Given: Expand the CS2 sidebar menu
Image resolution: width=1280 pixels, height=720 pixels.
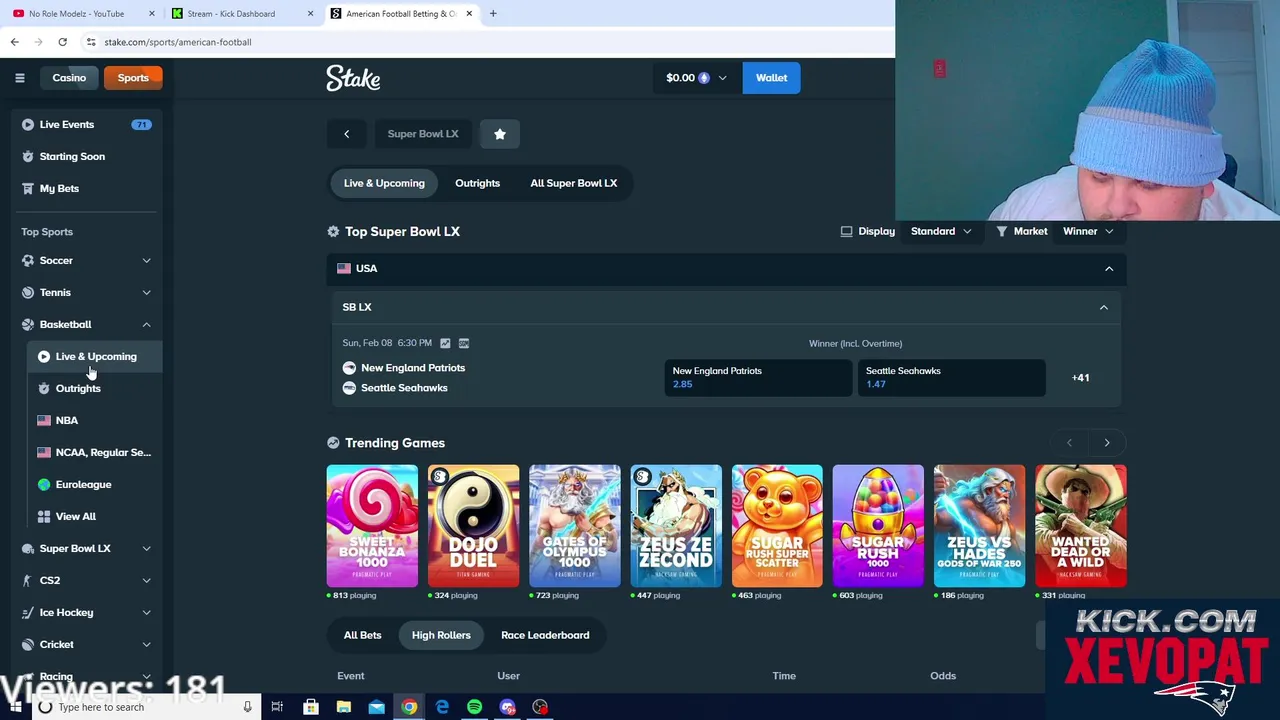Looking at the screenshot, I should point(146,581).
